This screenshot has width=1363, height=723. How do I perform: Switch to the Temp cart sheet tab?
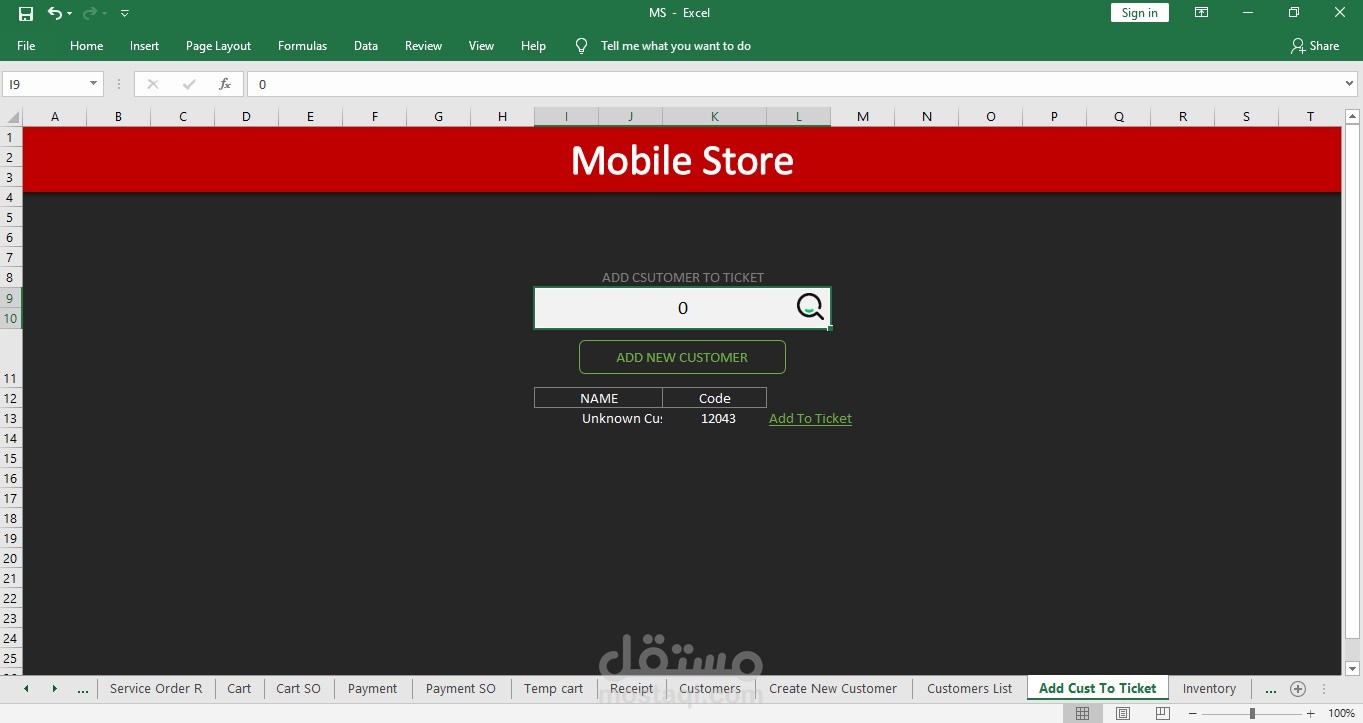click(x=554, y=689)
